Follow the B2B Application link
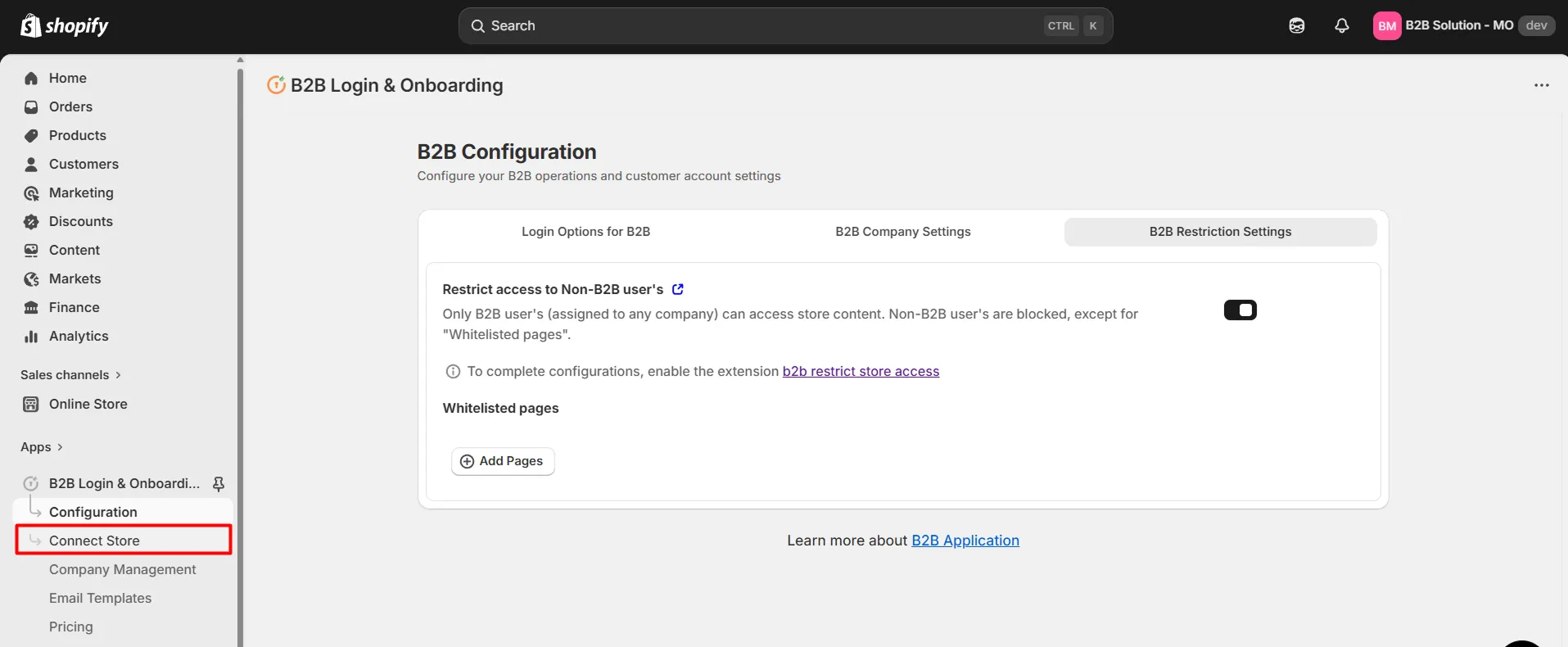Screen dimensions: 1568x647 coord(965,541)
